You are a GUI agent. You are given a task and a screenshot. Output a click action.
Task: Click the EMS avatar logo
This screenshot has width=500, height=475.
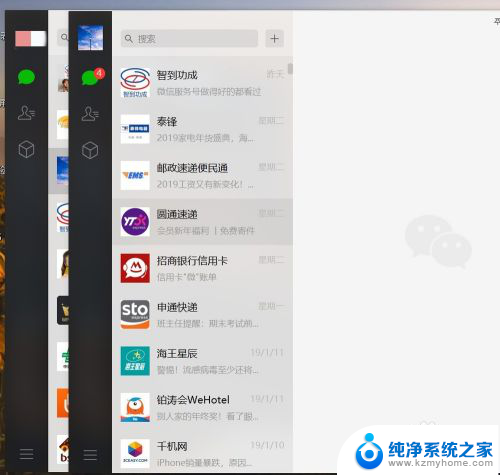click(135, 175)
